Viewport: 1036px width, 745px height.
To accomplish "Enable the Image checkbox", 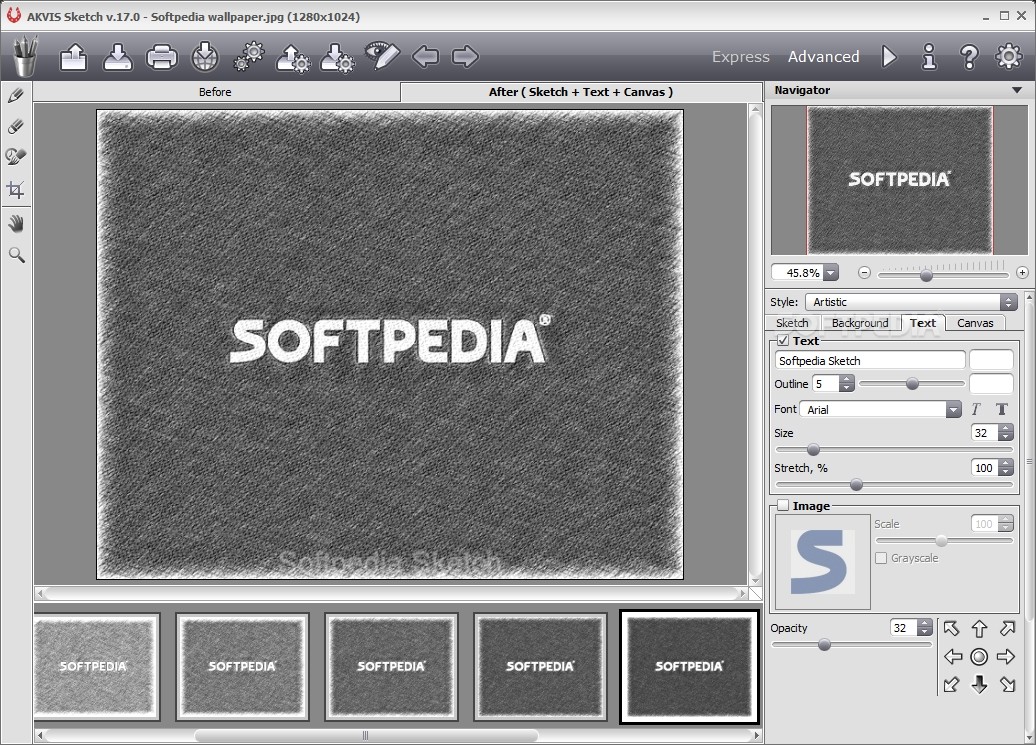I will [783, 505].
